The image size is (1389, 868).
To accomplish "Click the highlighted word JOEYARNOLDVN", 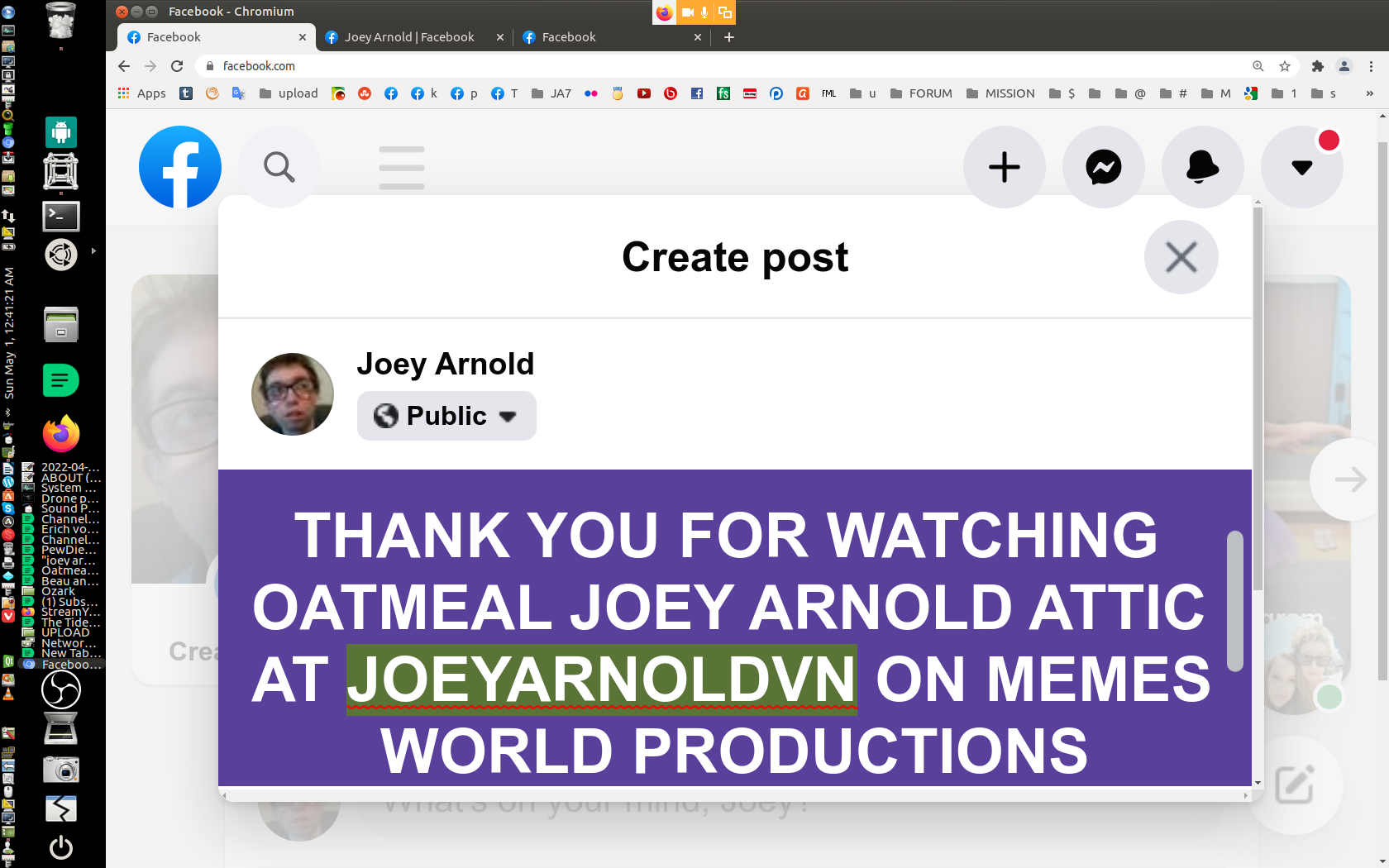I will (x=601, y=679).
